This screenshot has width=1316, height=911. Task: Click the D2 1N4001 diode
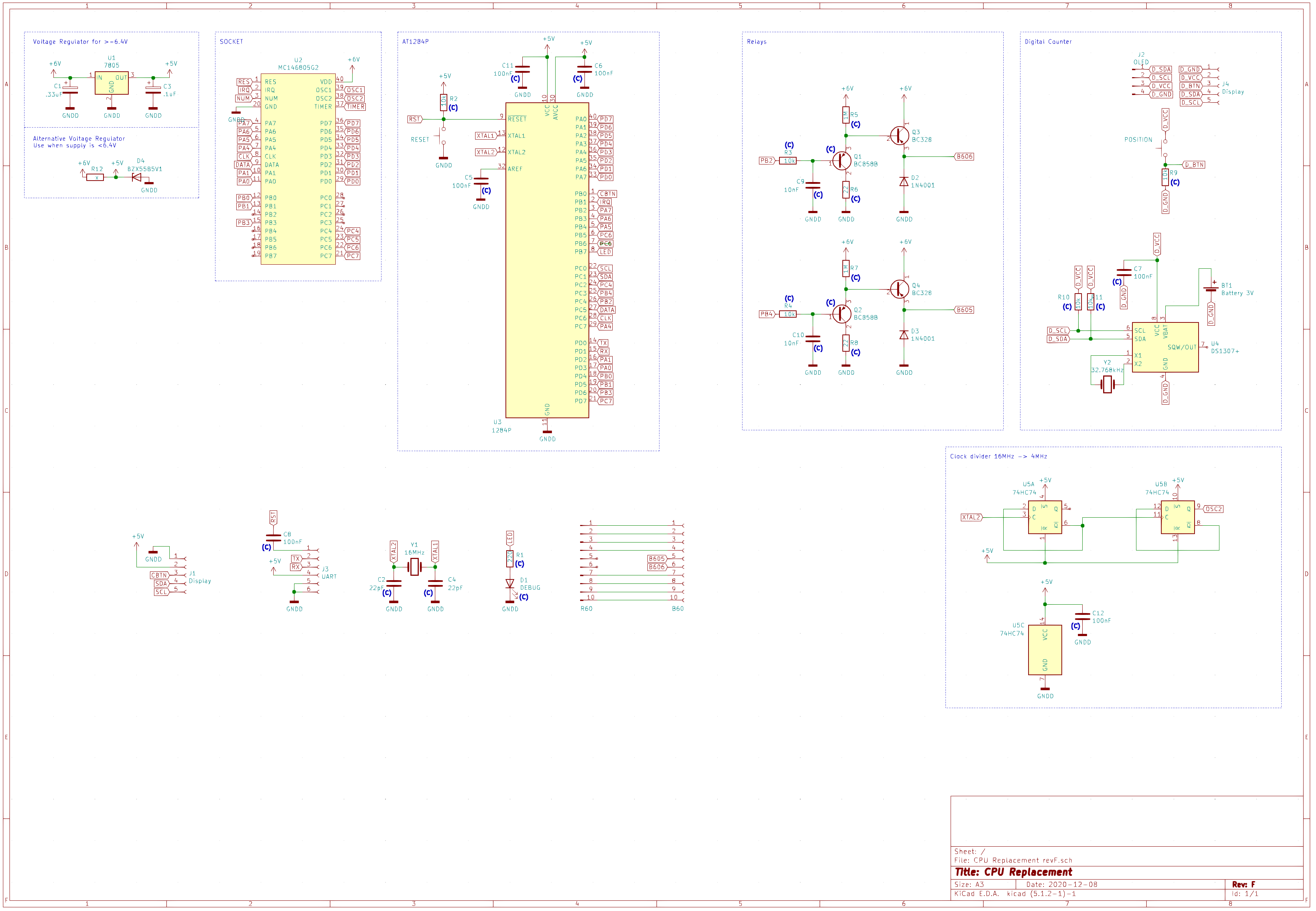click(904, 182)
